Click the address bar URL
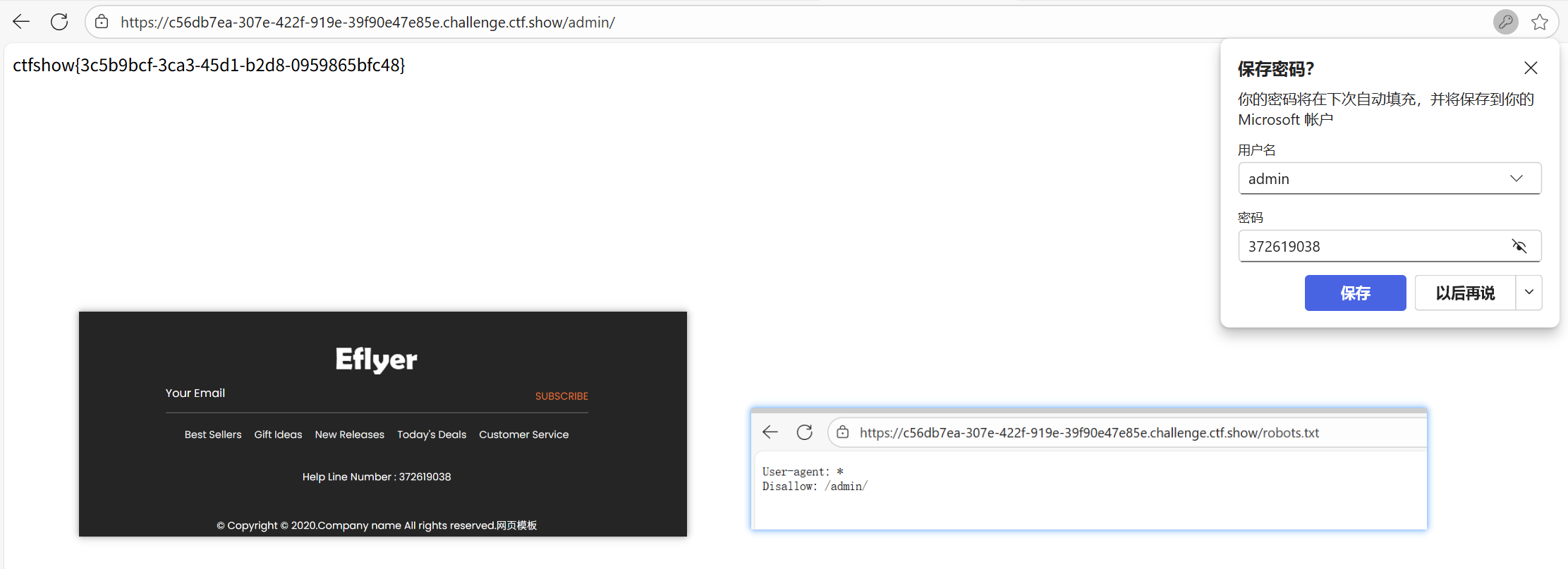1568x569 pixels. [367, 23]
